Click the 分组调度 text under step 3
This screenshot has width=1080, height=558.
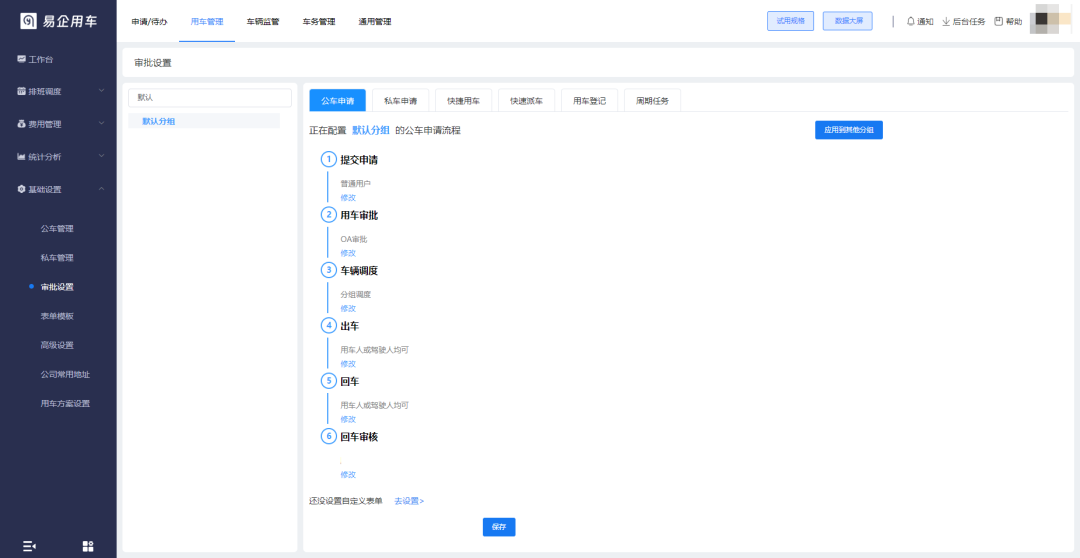pyautogui.click(x=355, y=295)
